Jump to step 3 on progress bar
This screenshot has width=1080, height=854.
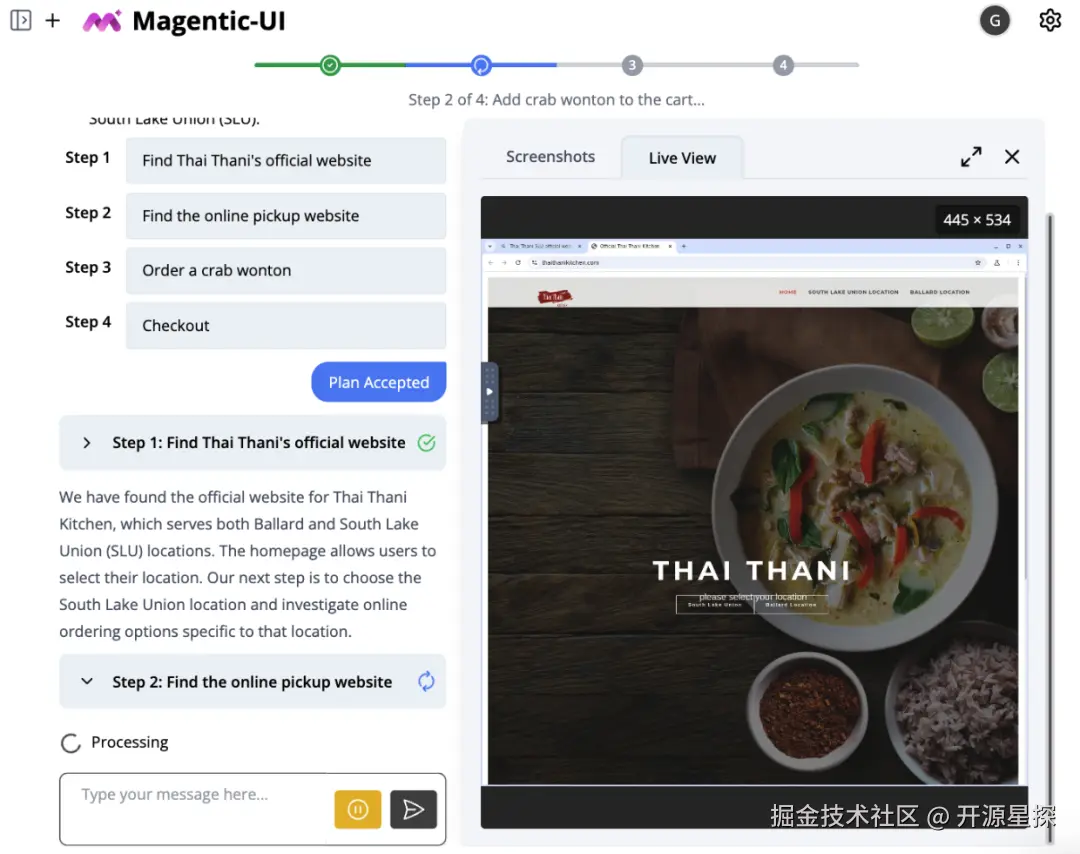point(632,65)
